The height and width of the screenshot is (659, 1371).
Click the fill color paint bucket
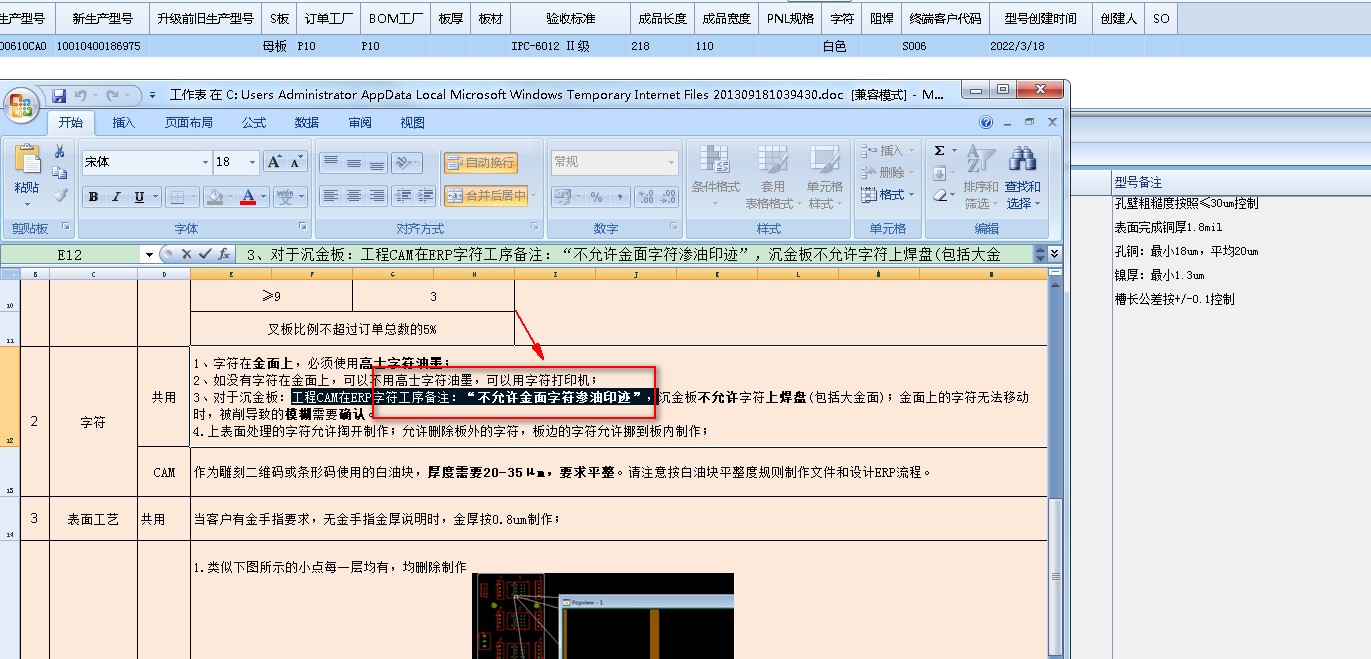(214, 197)
